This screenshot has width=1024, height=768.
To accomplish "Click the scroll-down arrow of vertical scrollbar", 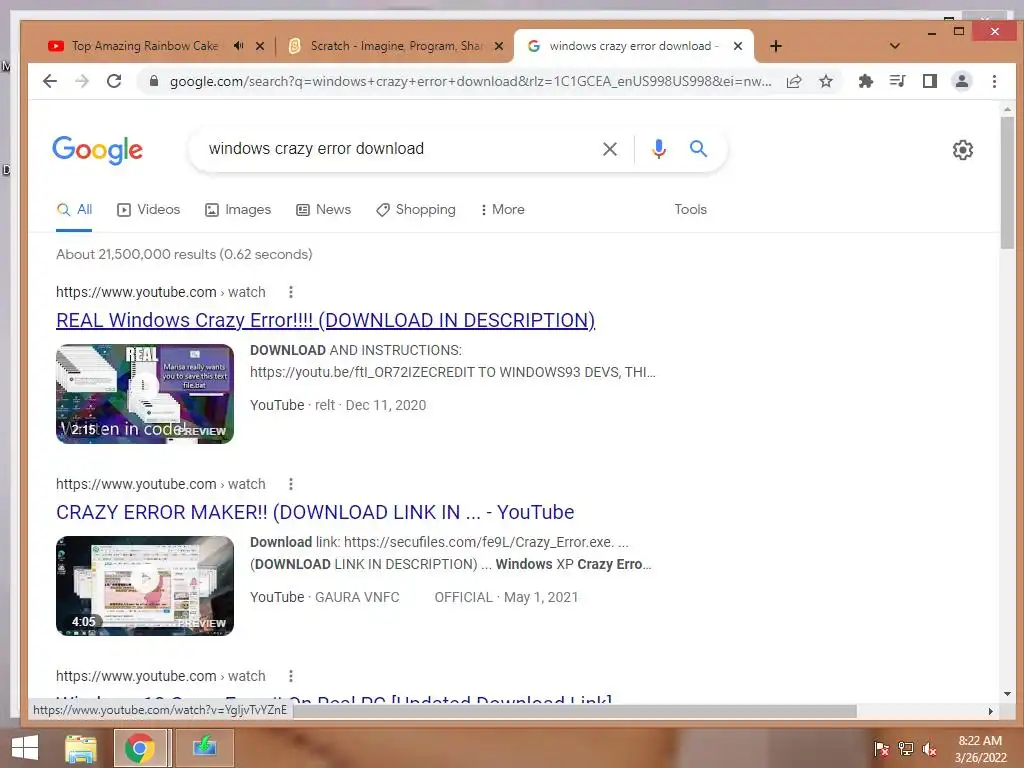I will (1008, 694).
